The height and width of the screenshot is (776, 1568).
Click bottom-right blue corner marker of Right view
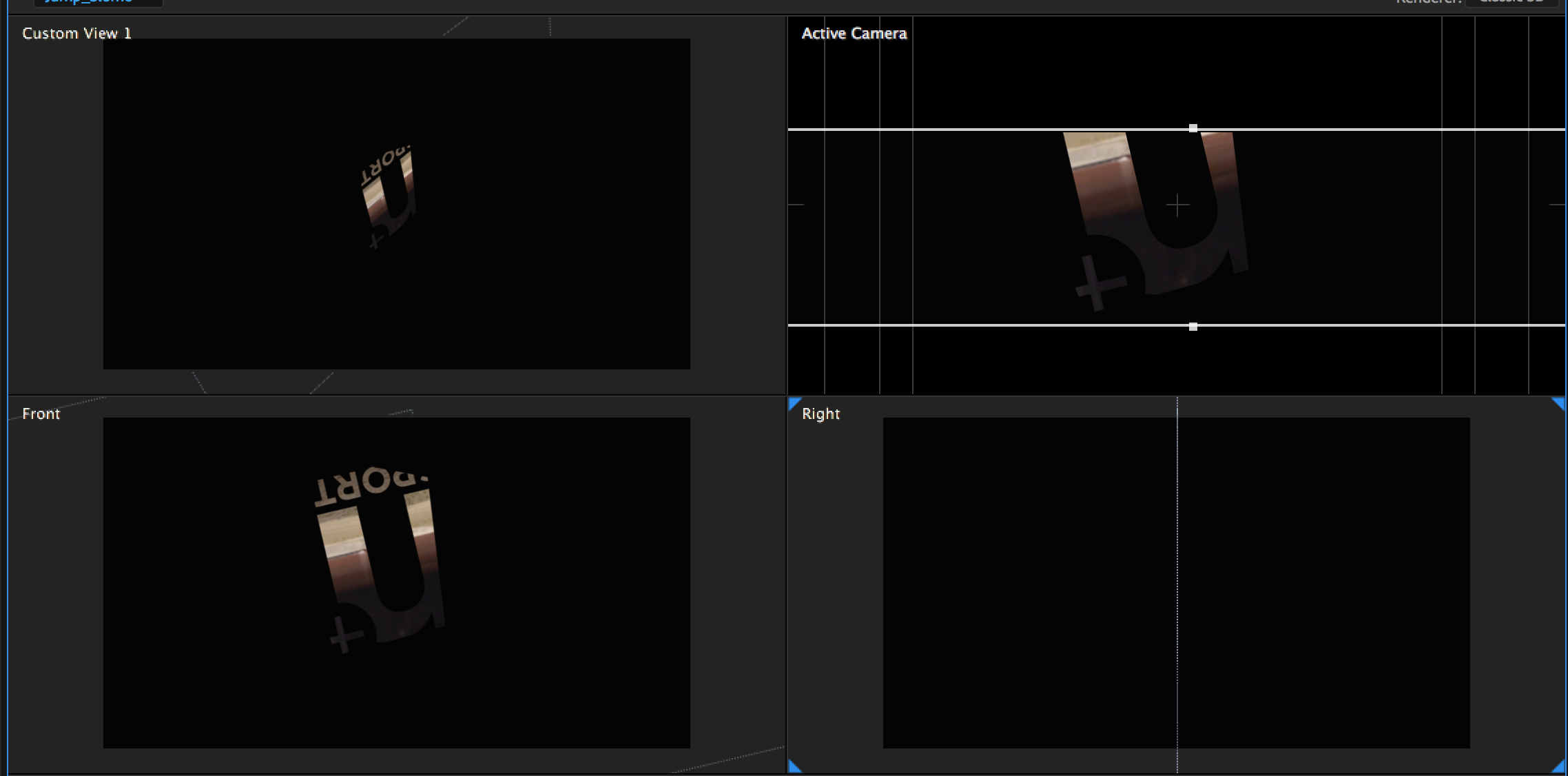click(x=1559, y=767)
